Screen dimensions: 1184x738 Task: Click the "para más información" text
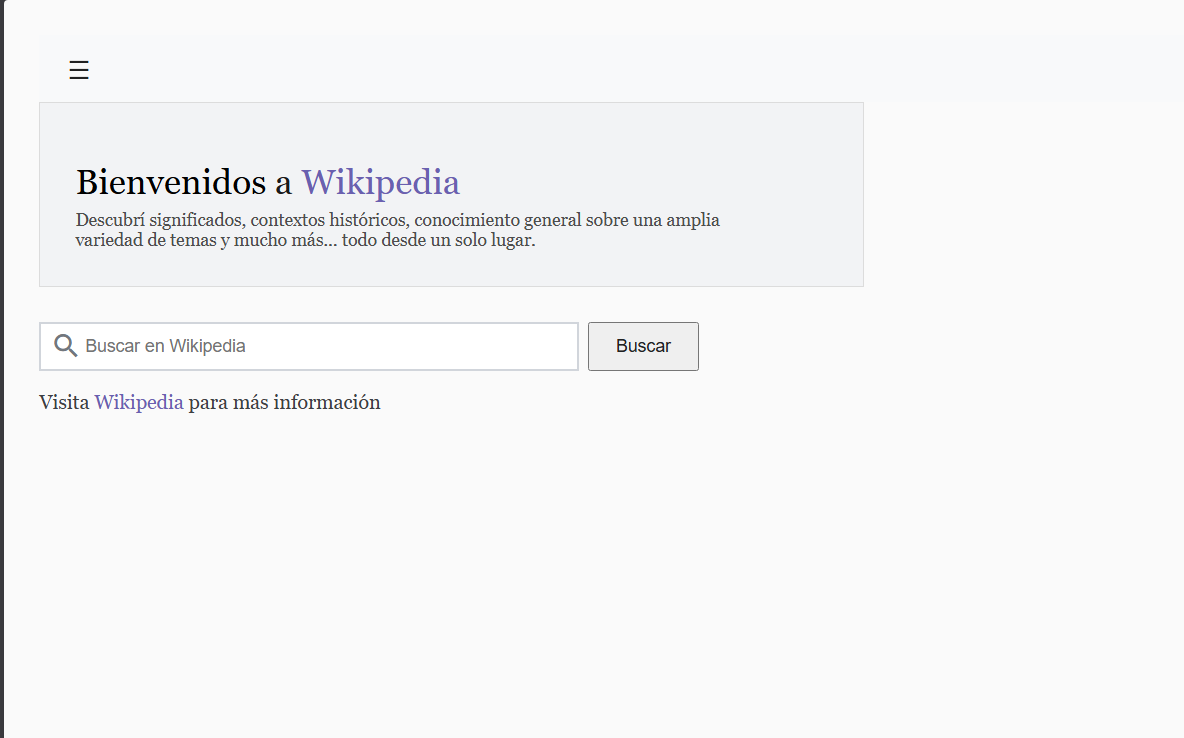pyautogui.click(x=284, y=402)
